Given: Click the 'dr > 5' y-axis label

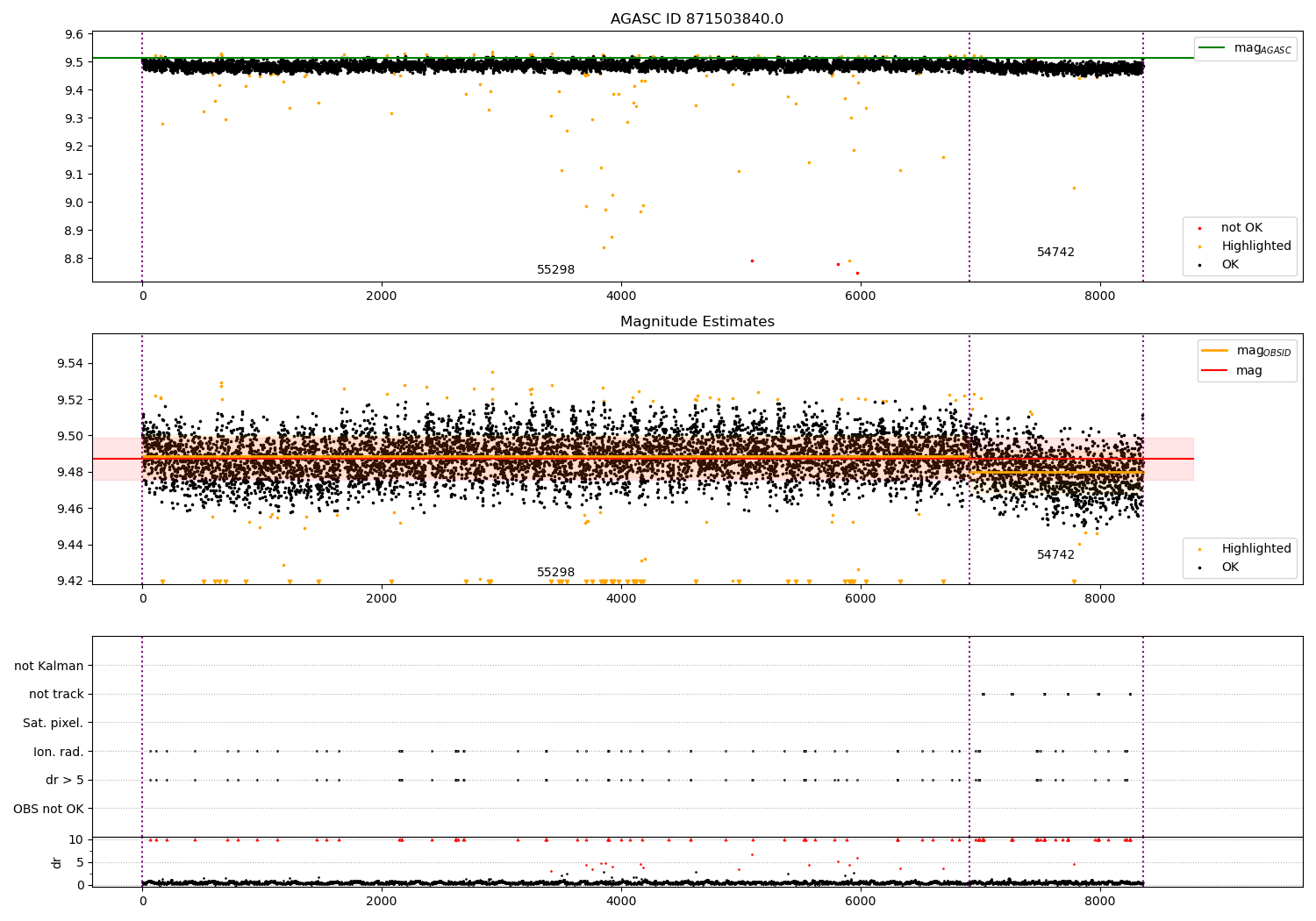Looking at the screenshot, I should pos(65,781).
